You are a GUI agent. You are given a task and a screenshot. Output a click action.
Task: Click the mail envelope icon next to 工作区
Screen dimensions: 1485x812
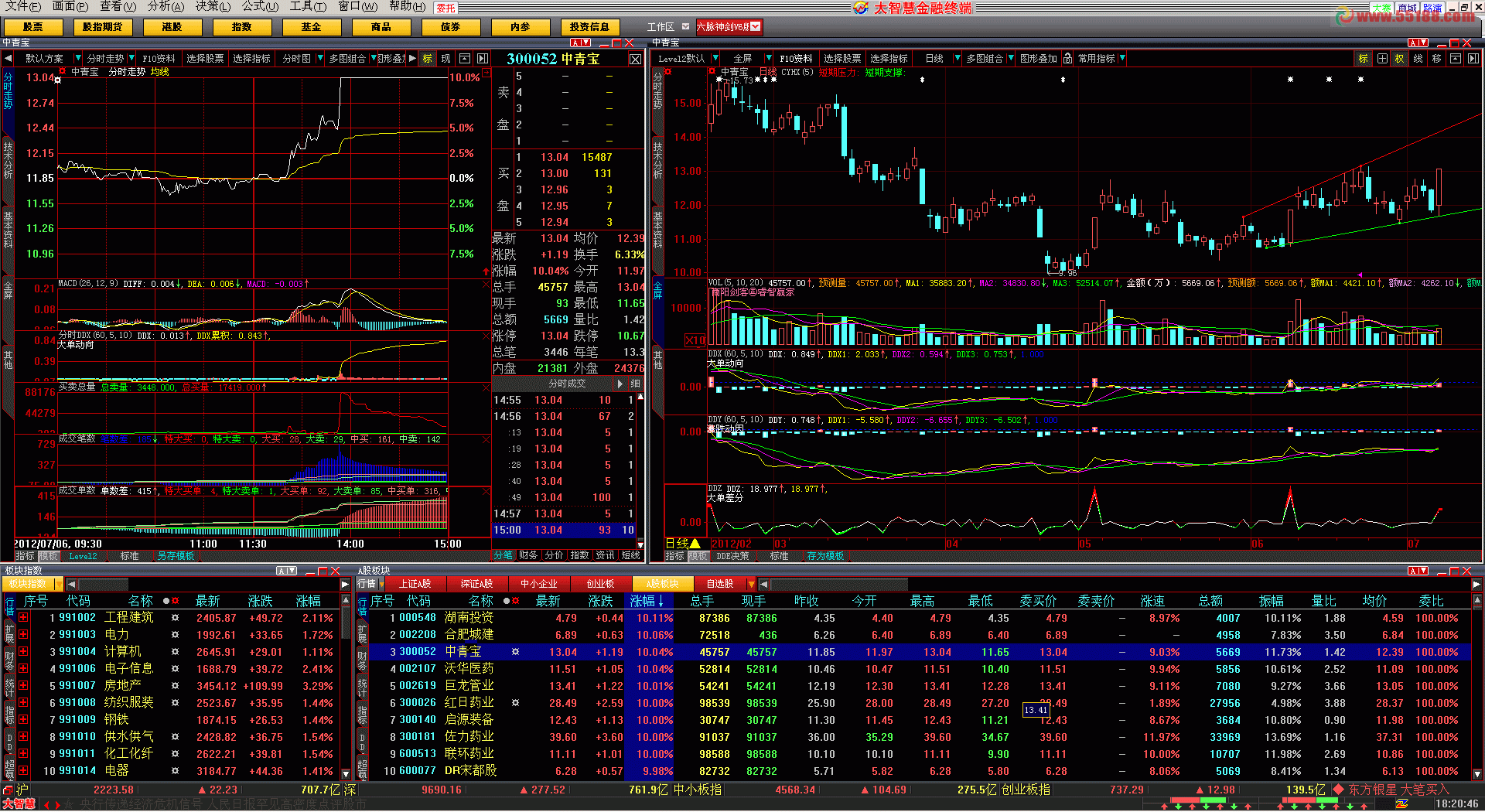coord(685,26)
